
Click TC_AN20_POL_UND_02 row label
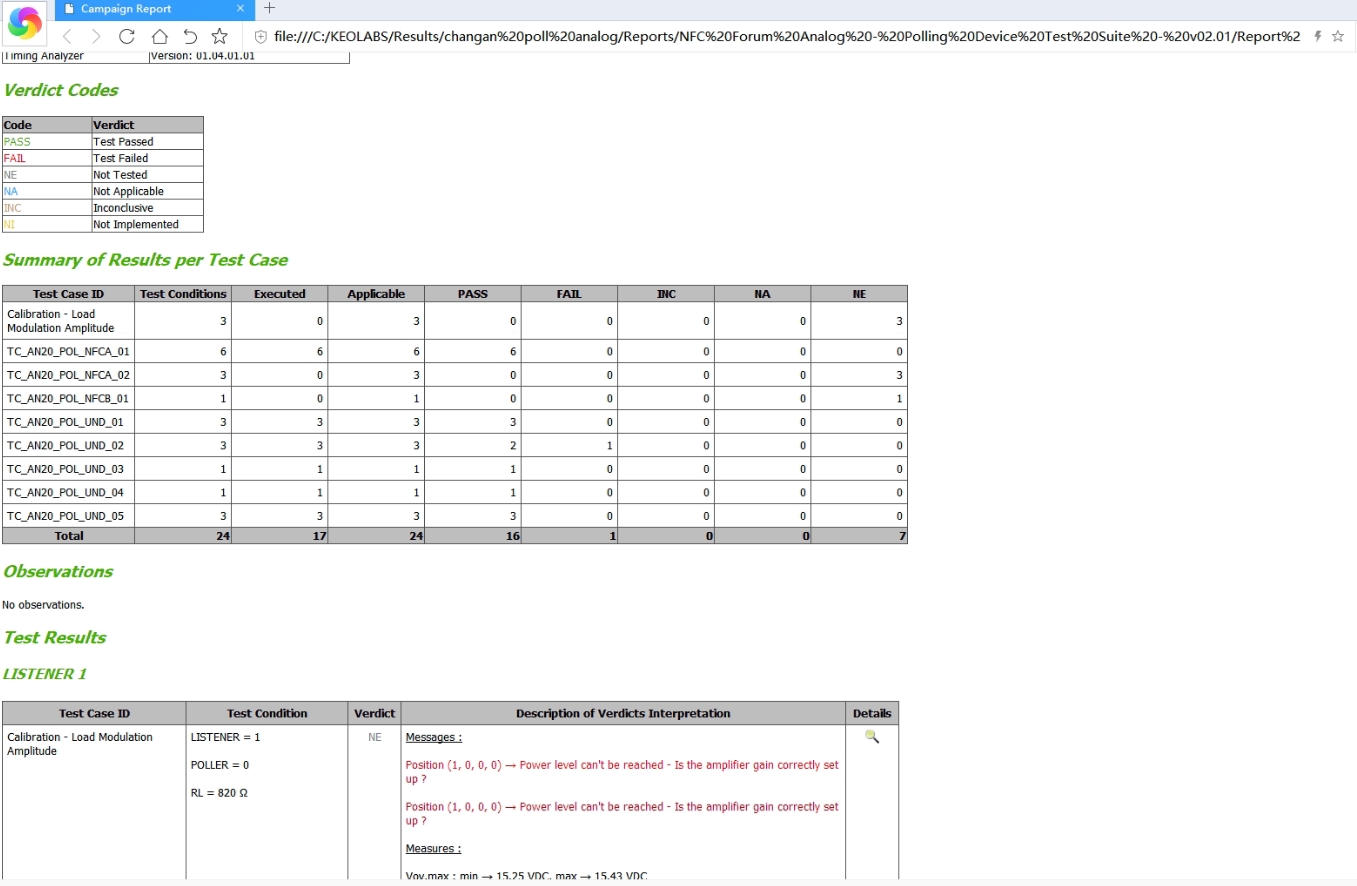point(65,445)
